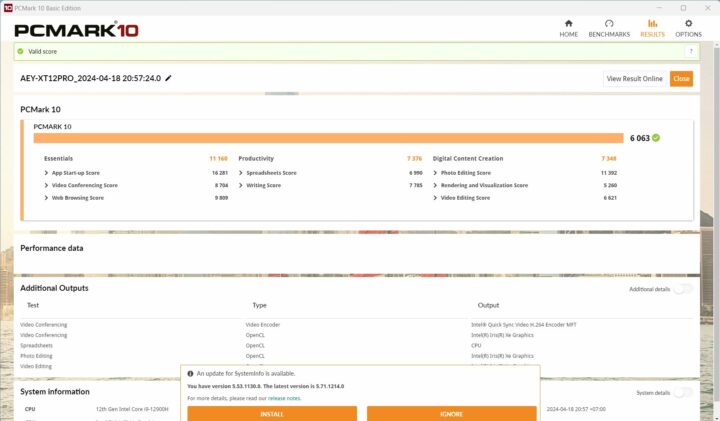Click the Results bar chart icon

(652, 23)
